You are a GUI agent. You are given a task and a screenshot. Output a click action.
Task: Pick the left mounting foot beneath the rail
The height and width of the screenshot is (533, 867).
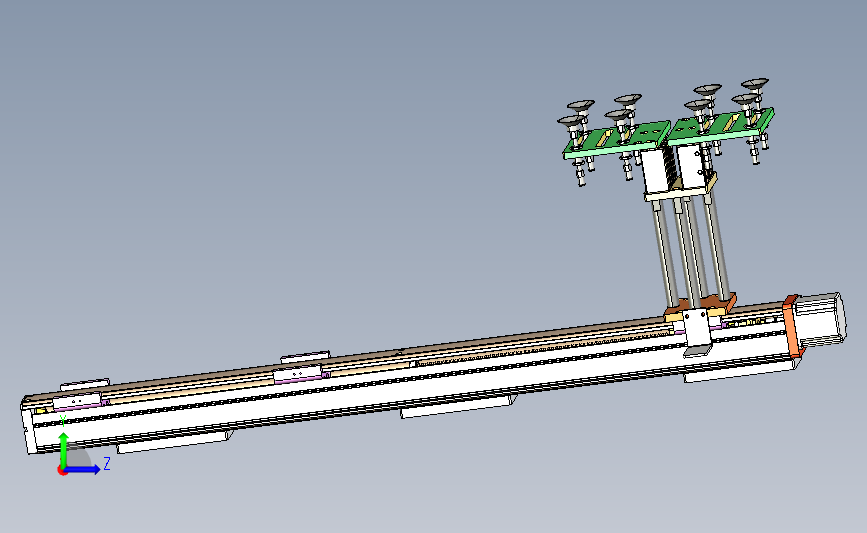point(175,443)
